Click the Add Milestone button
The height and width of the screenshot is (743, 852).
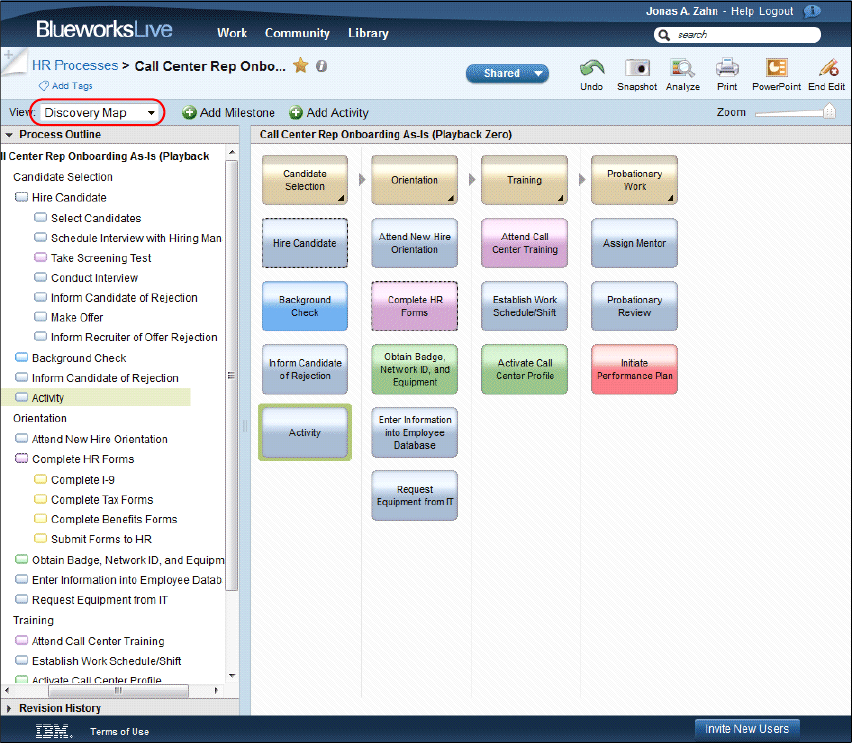(228, 113)
